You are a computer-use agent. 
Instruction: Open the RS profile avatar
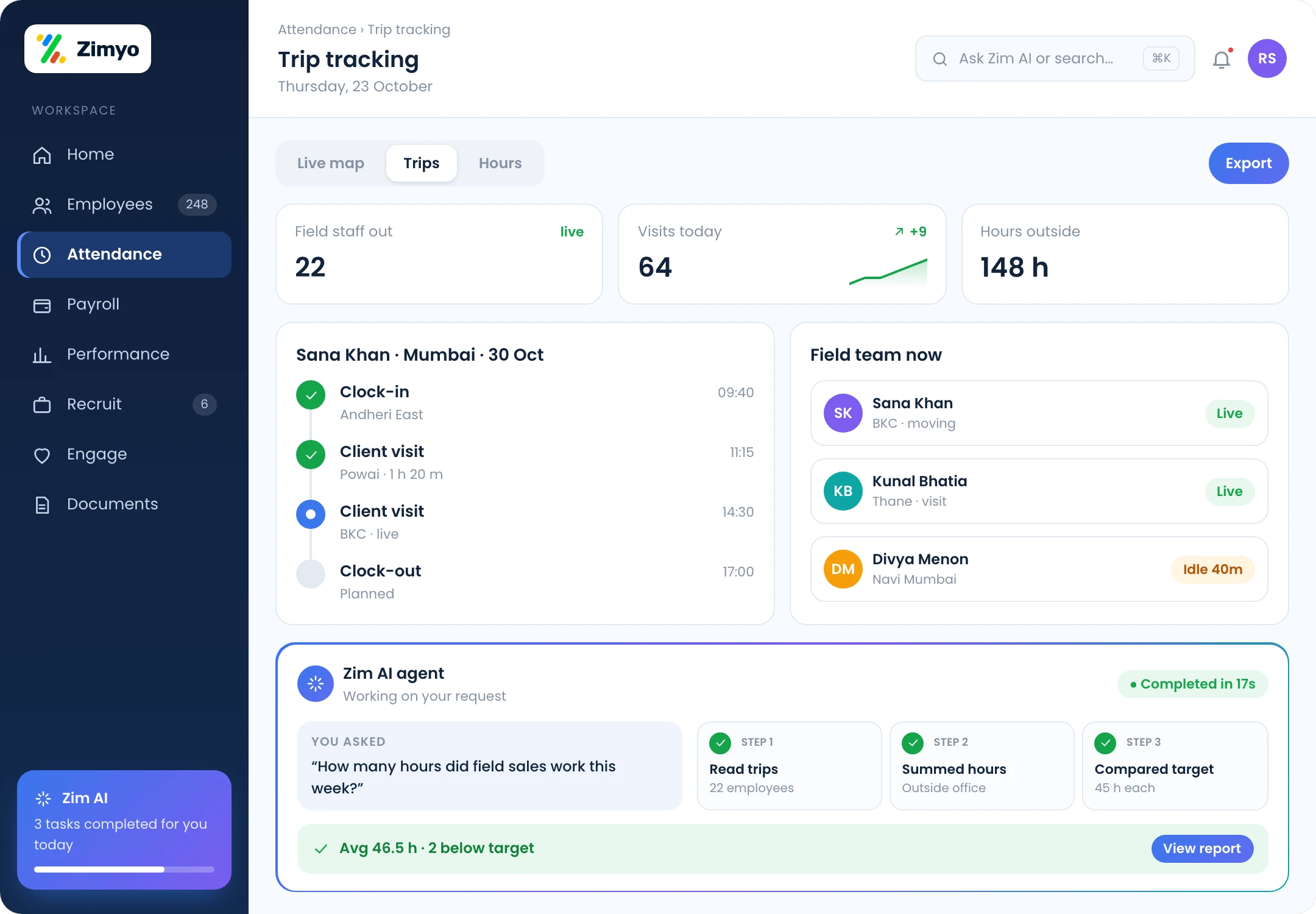pyautogui.click(x=1267, y=58)
